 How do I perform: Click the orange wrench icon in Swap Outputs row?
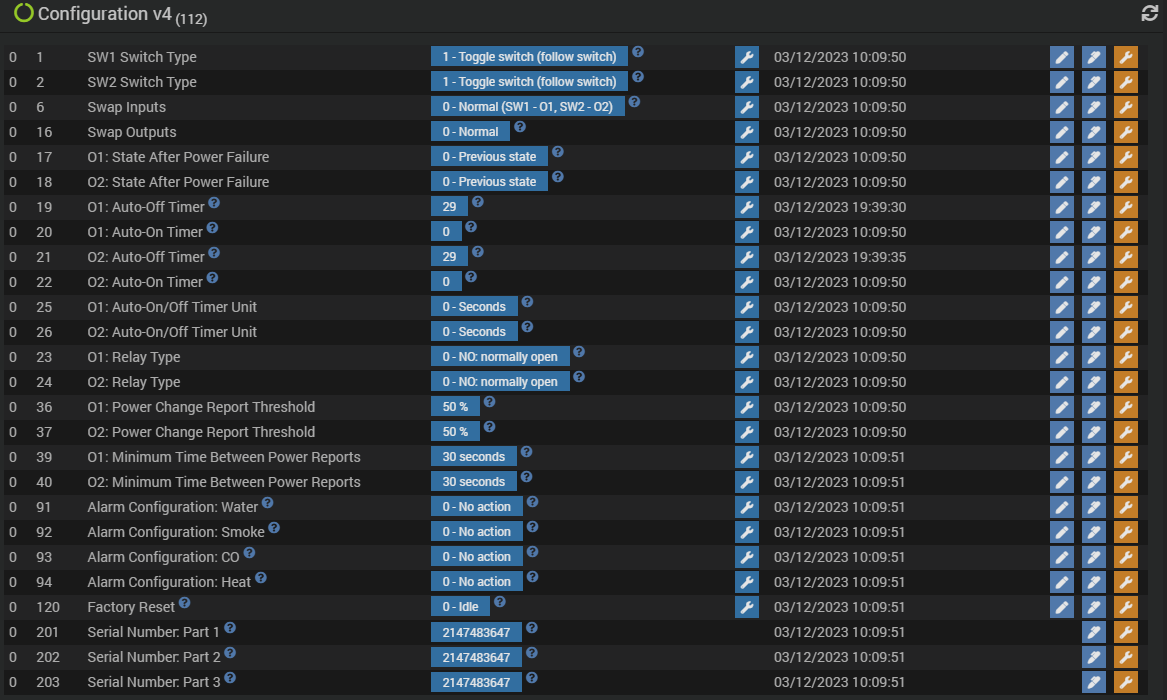[x=1125, y=132]
